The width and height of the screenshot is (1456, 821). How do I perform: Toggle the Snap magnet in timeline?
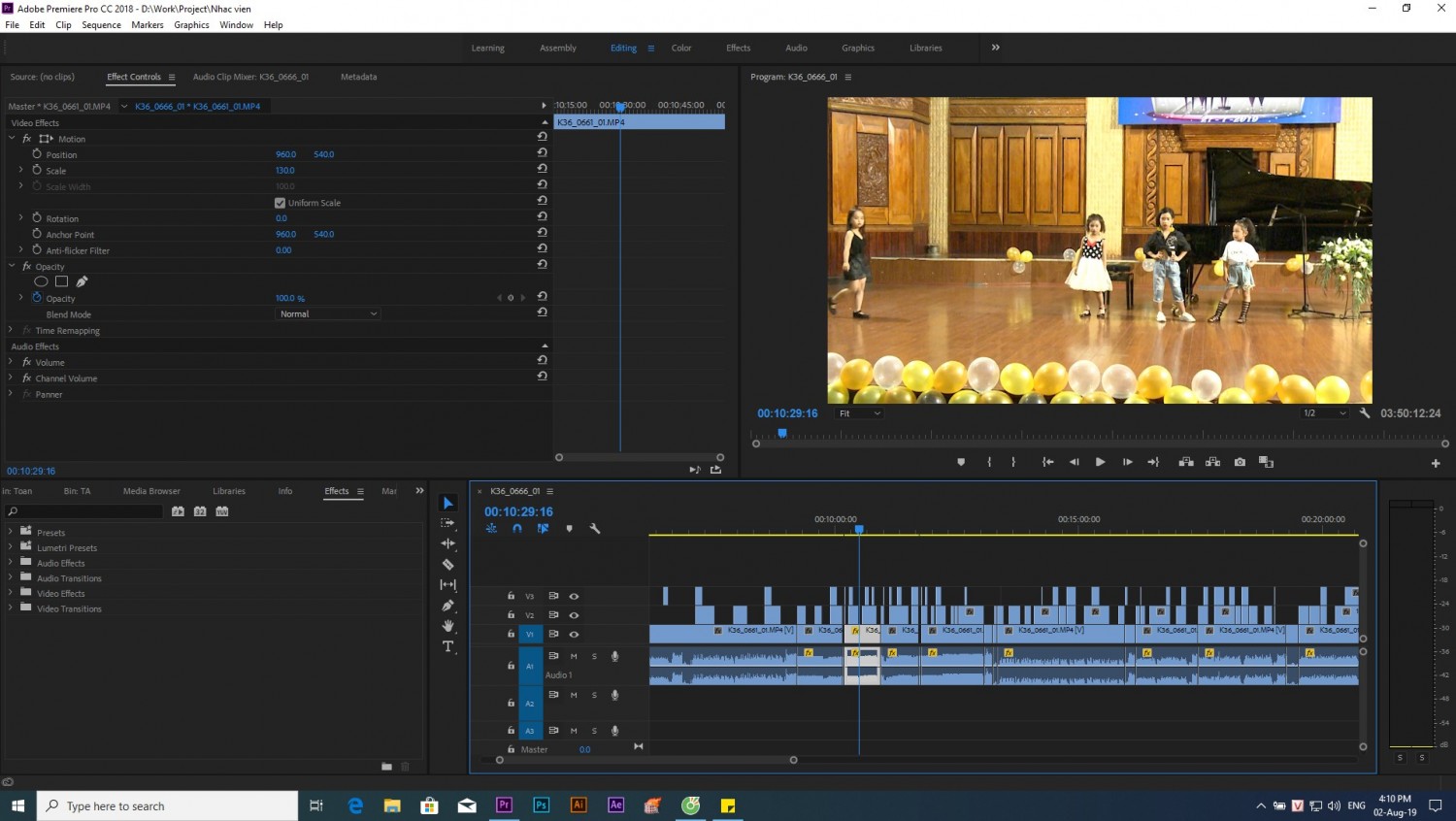coord(517,529)
